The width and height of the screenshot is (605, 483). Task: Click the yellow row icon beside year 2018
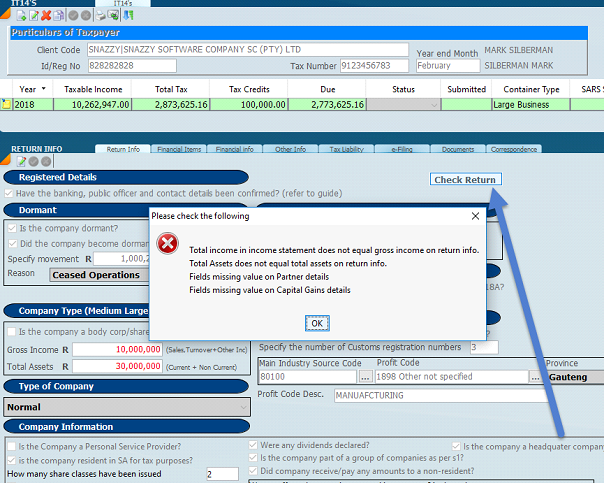[6, 104]
